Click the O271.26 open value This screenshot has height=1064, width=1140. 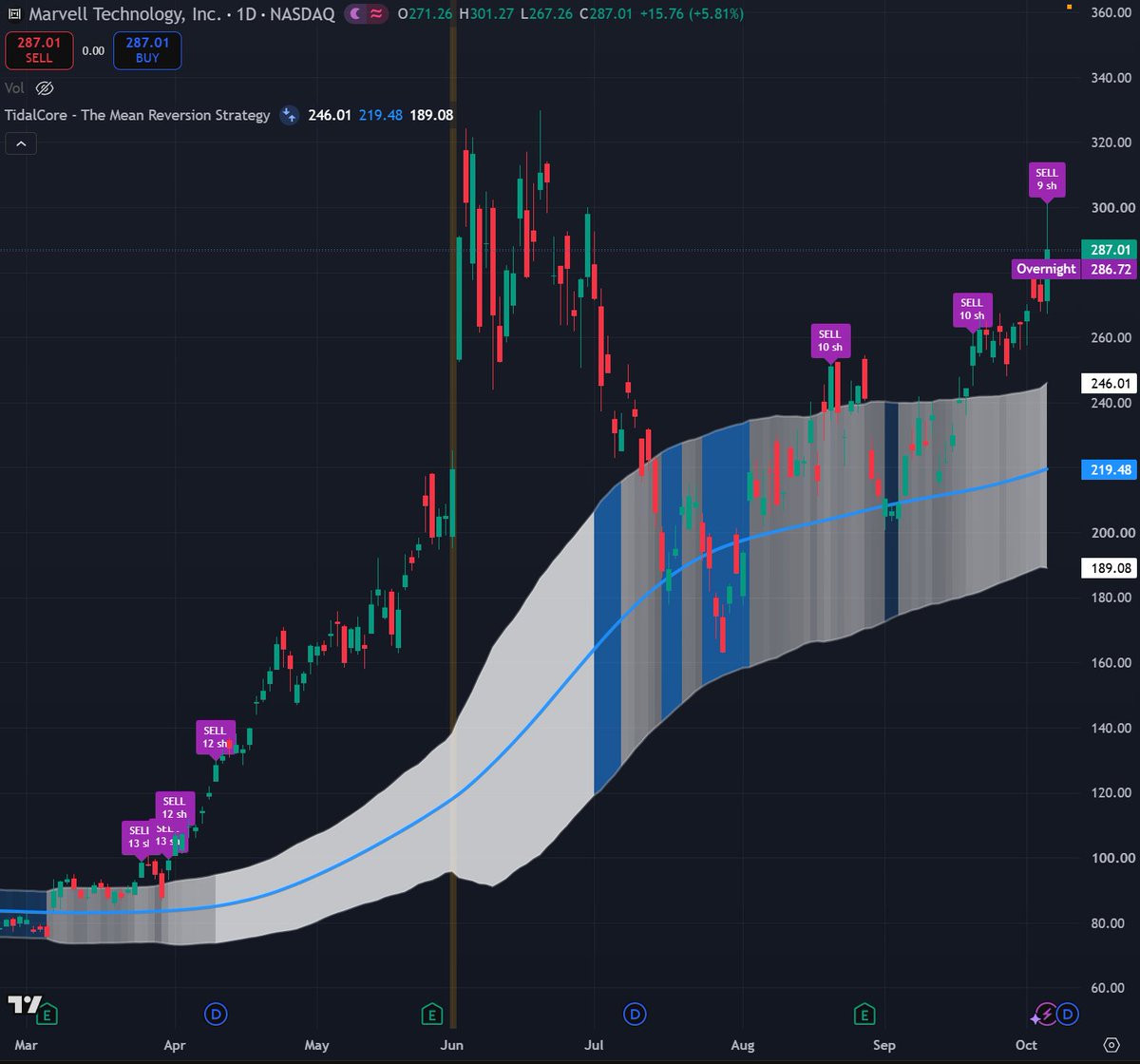(x=426, y=14)
